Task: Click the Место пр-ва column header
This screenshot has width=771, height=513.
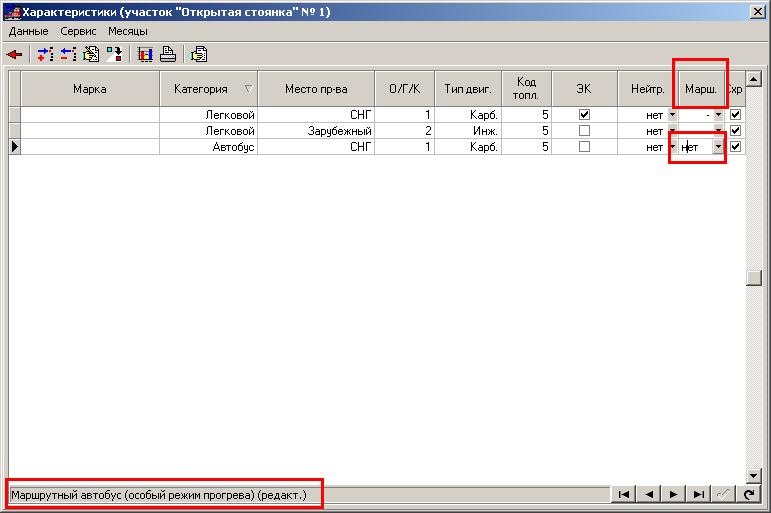Action: [316, 89]
